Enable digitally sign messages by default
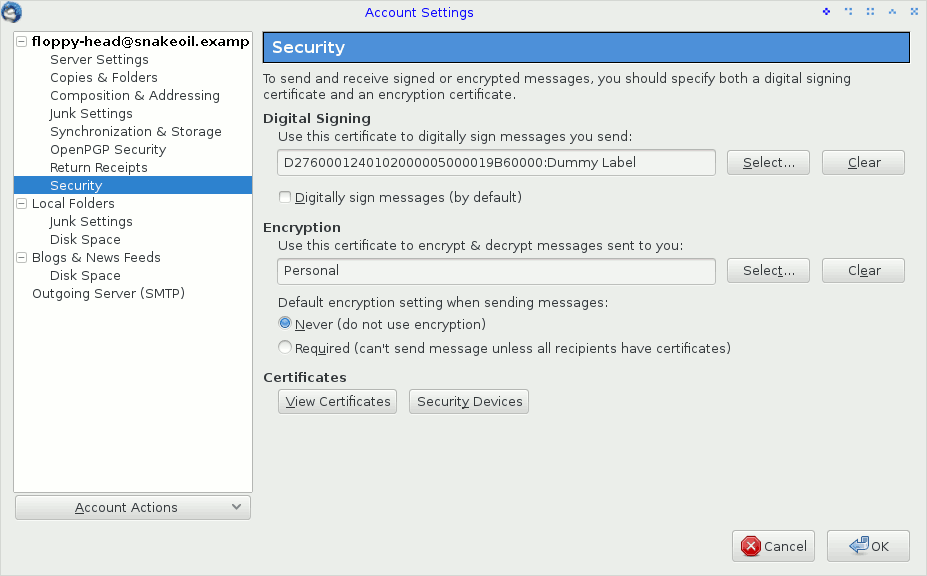 284,197
